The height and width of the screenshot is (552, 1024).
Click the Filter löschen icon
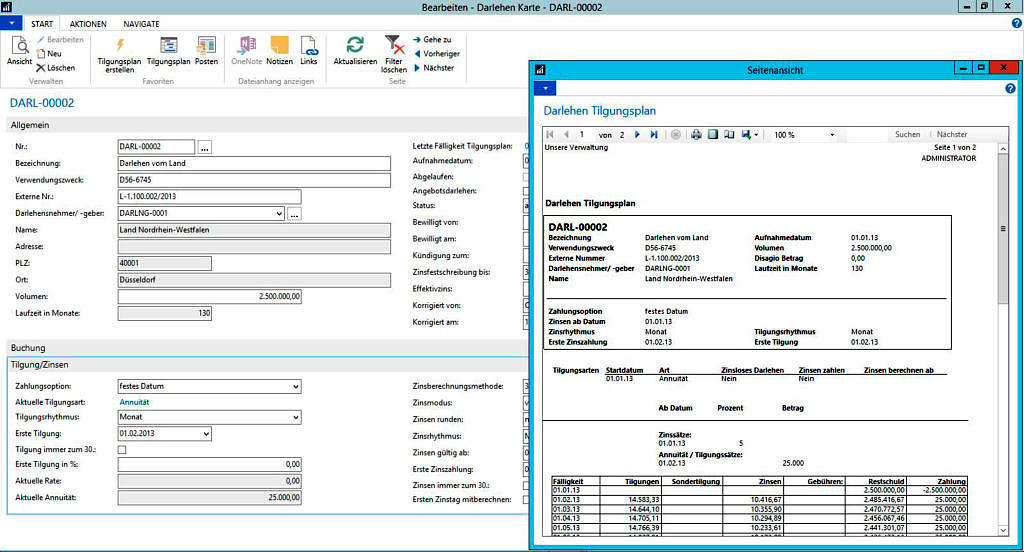click(x=394, y=46)
